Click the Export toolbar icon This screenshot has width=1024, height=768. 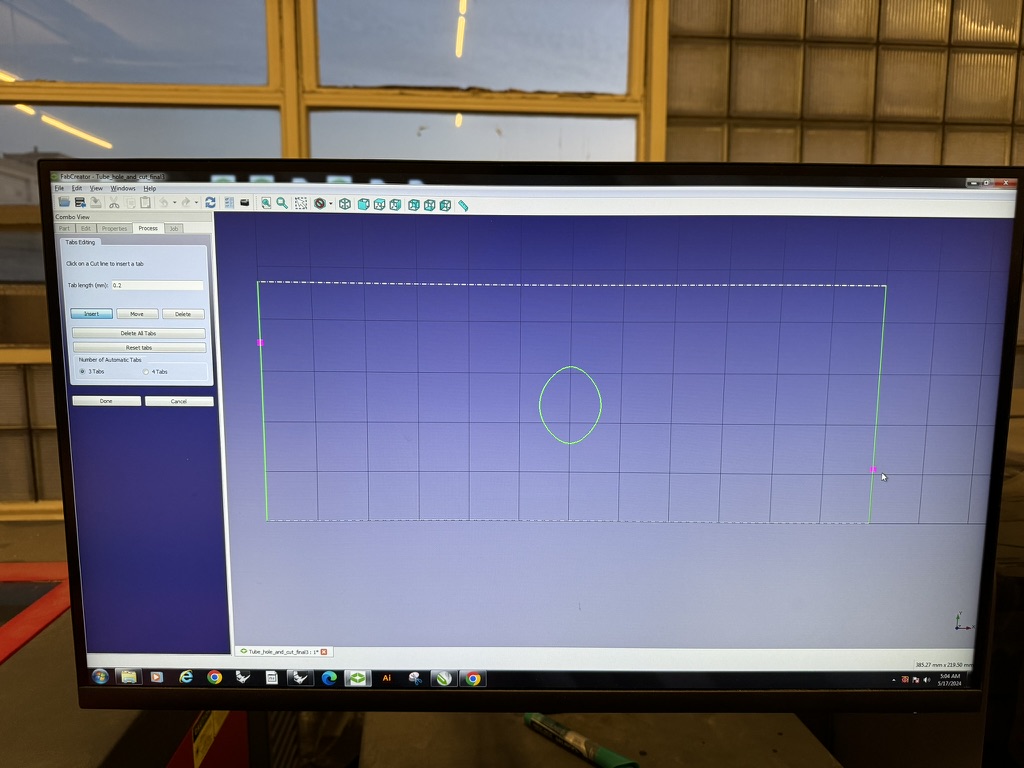coord(95,202)
